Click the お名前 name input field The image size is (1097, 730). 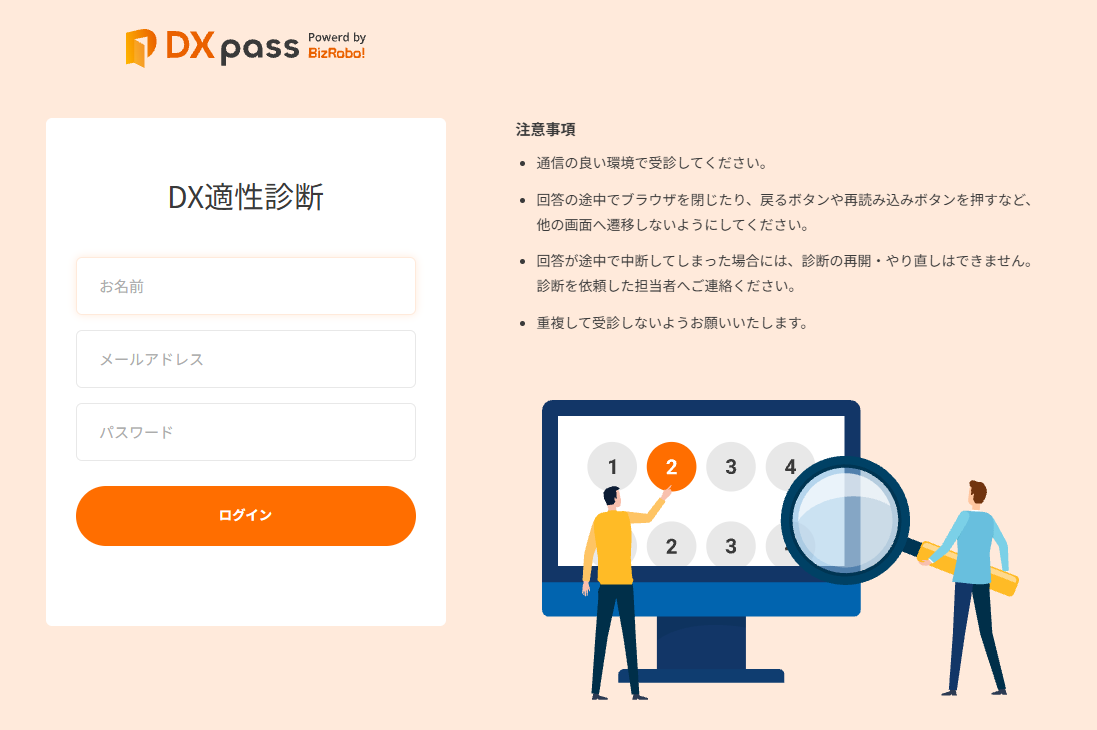(x=246, y=286)
